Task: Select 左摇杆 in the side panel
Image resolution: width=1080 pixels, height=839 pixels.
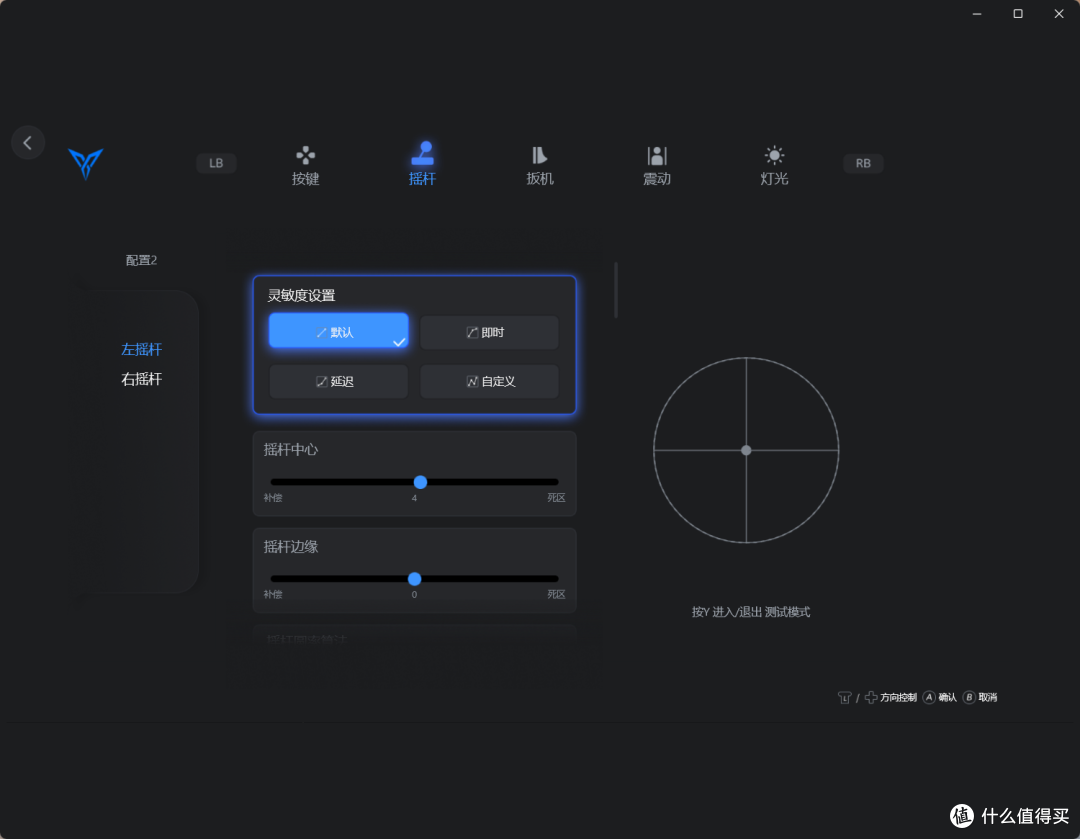Action: 141,349
